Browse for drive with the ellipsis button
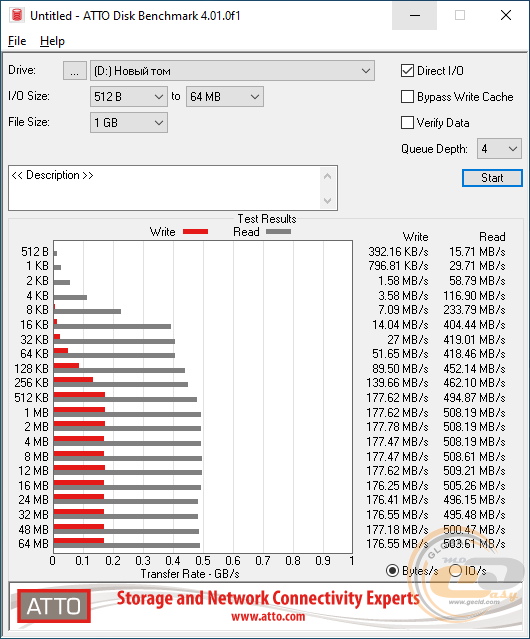 75,71
